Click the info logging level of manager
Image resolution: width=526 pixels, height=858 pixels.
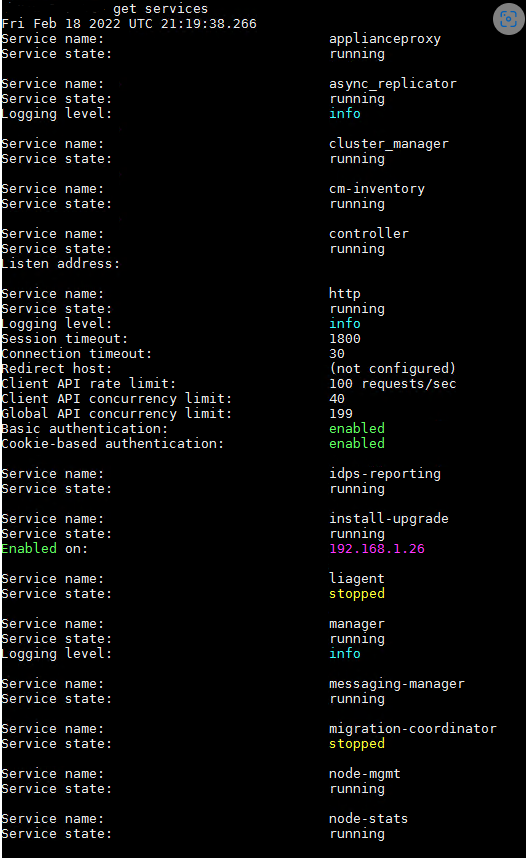(345, 653)
